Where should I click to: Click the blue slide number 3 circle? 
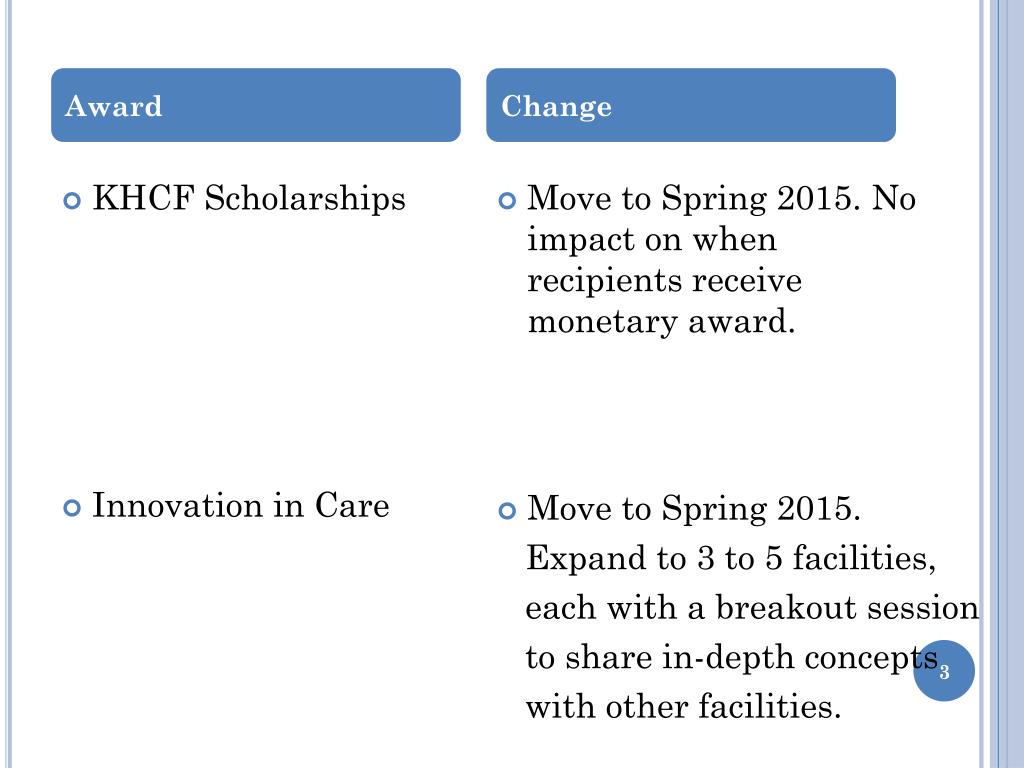click(944, 671)
